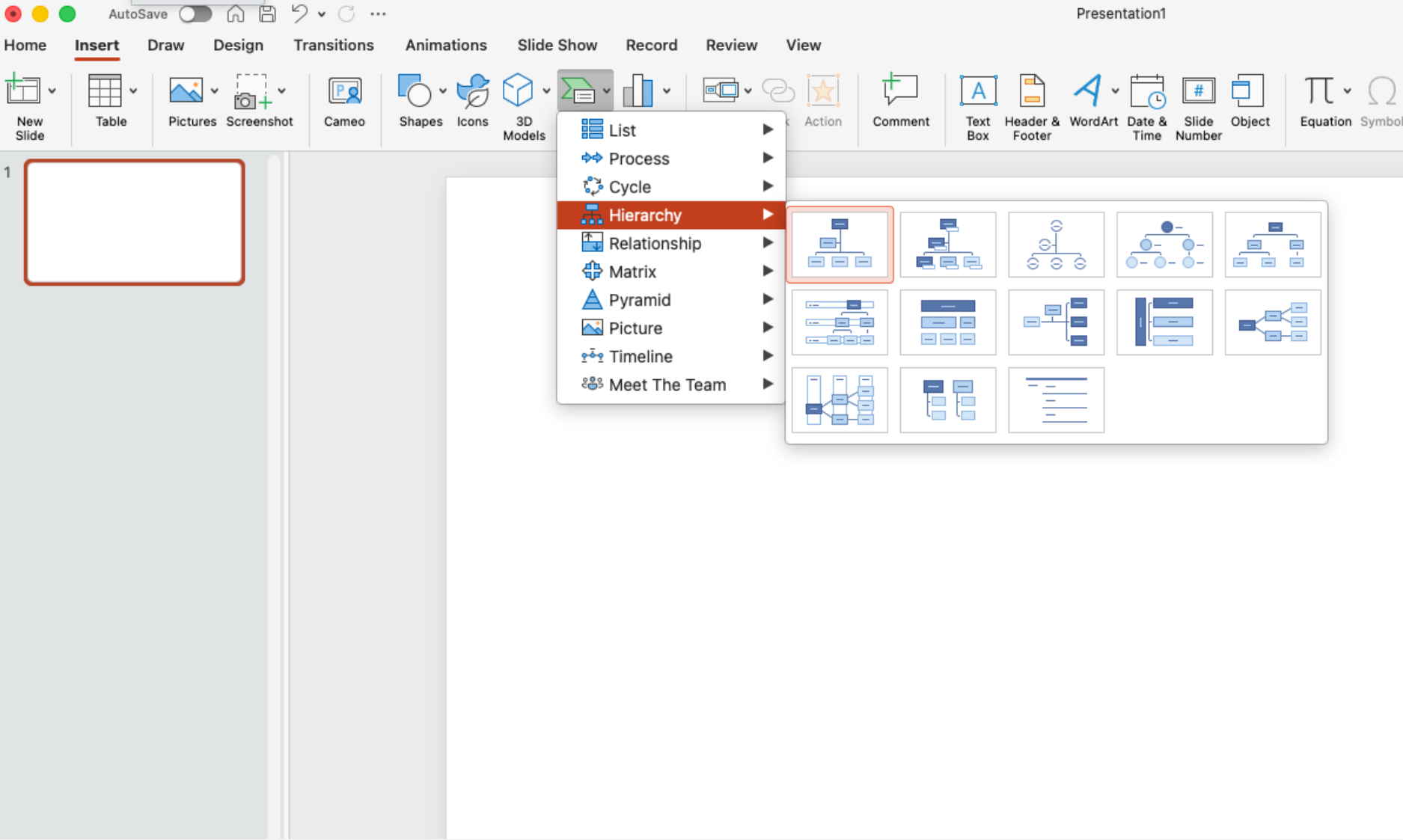Choose the first Hierarchy organization chart layout
Screen dimensions: 1403x840
click(840, 245)
